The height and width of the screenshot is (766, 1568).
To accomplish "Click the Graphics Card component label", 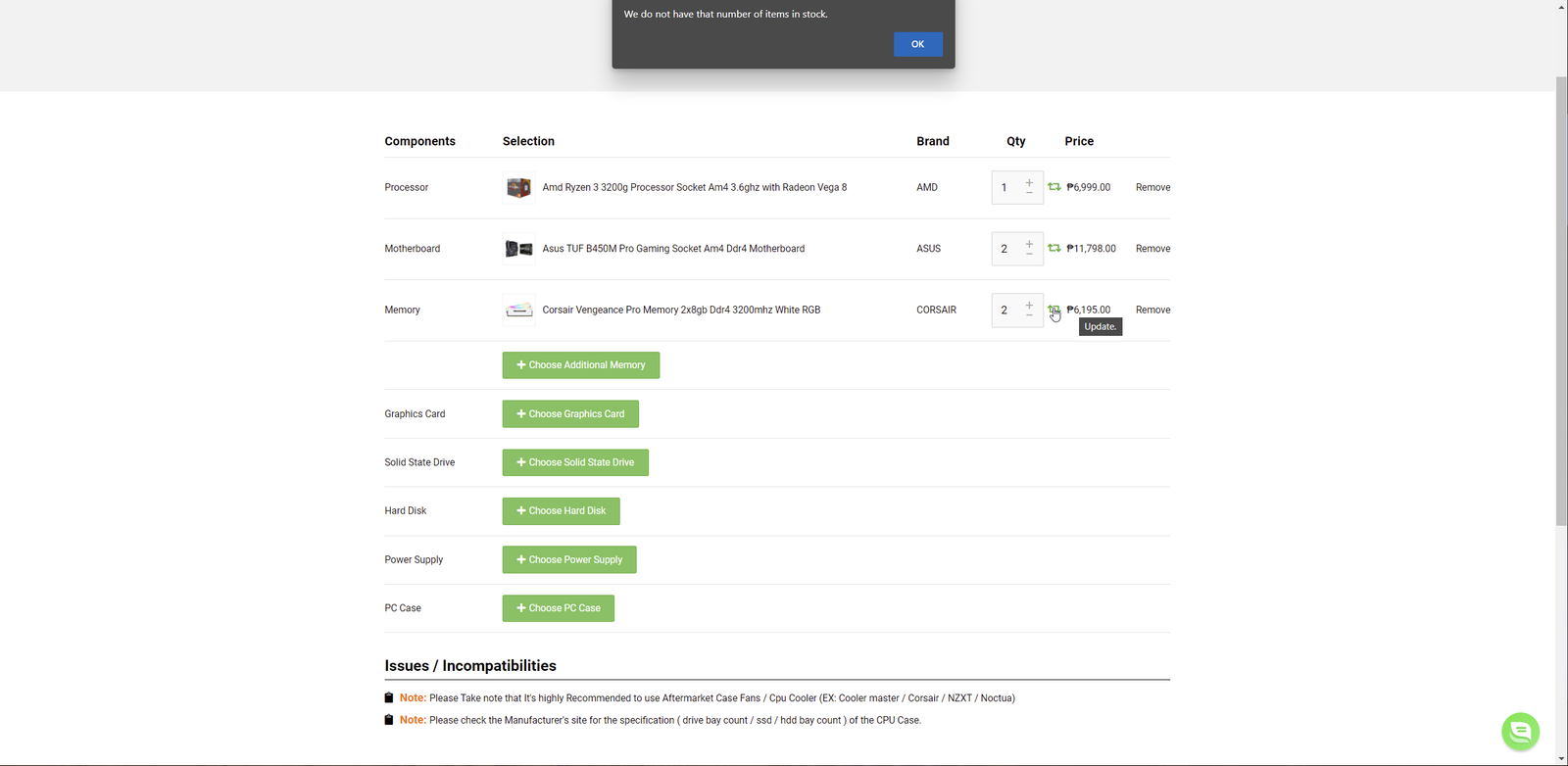I will click(415, 414).
